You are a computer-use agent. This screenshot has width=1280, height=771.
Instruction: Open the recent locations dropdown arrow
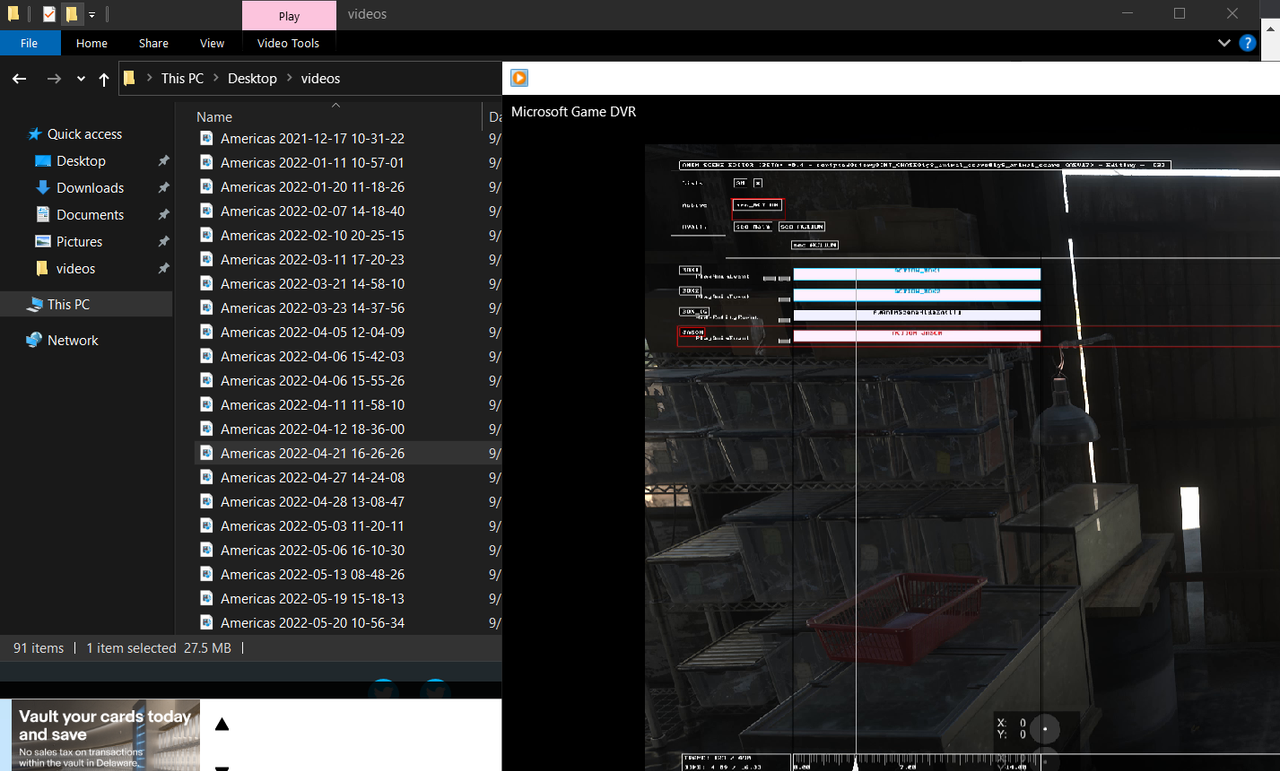click(81, 80)
